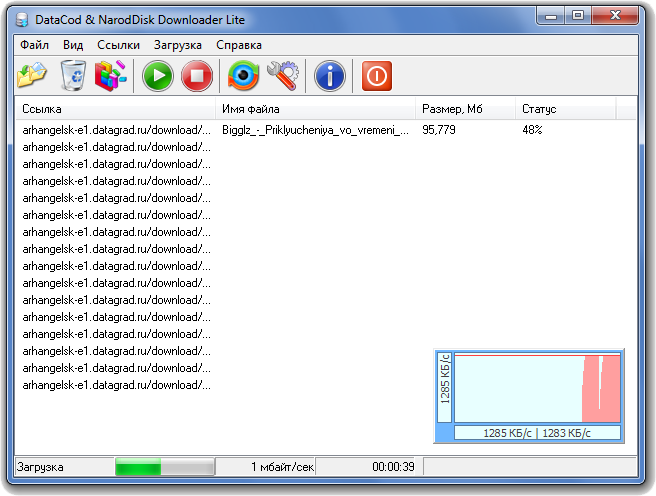
Task: Open the Вид menu
Action: (73, 45)
